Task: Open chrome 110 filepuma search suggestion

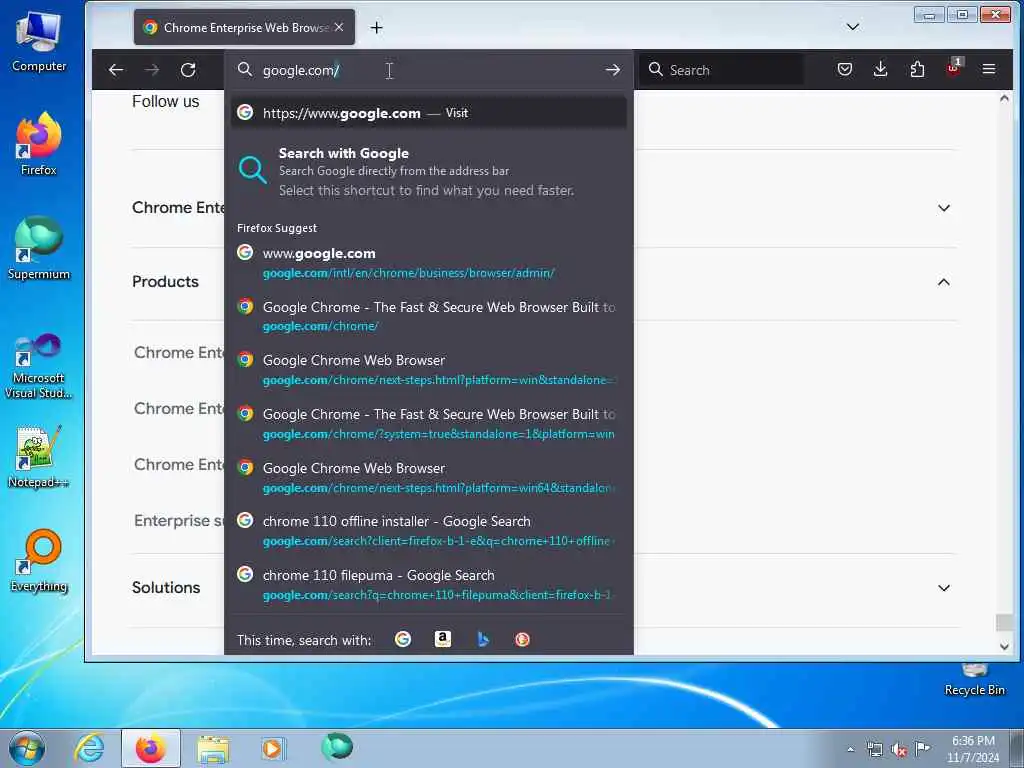Action: (x=428, y=584)
